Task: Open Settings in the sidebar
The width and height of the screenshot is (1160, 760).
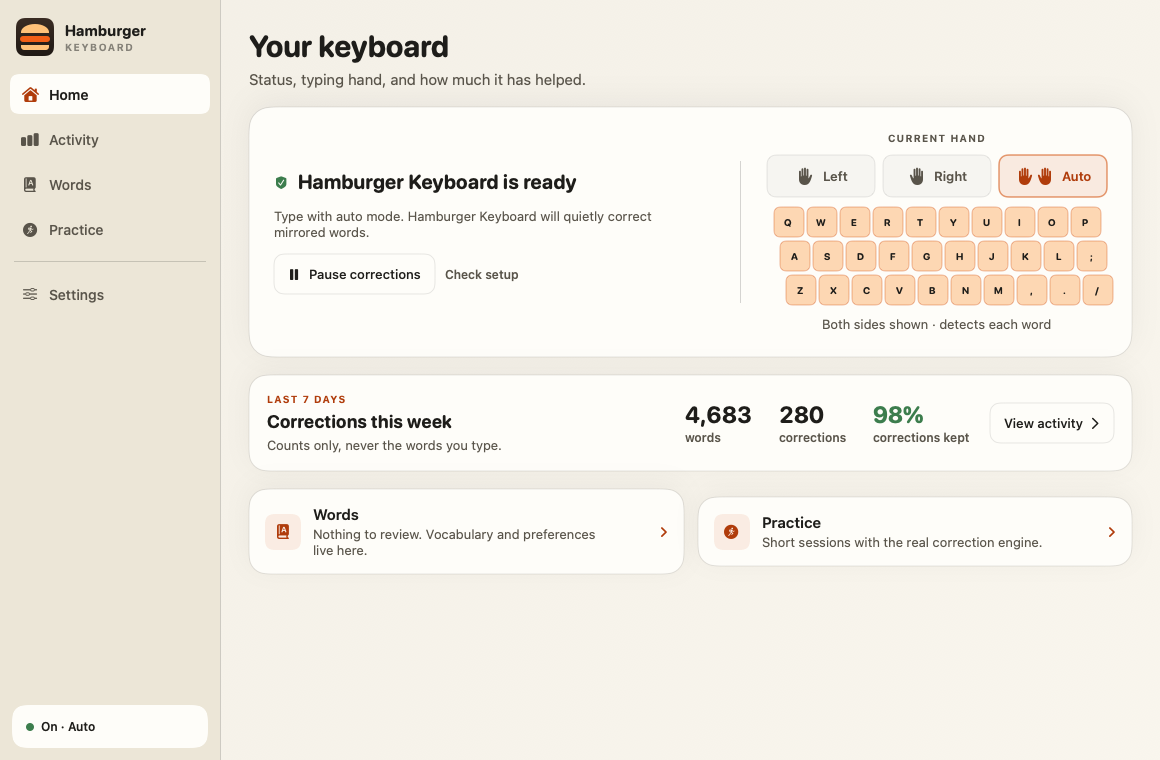Action: click(x=110, y=295)
